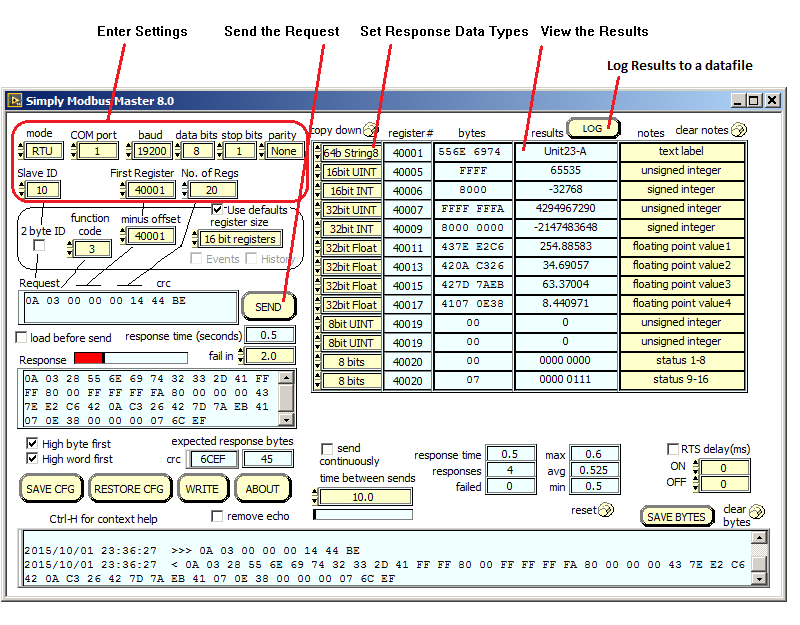
Task: Click the 254.88583 result value
Action: (x=565, y=246)
